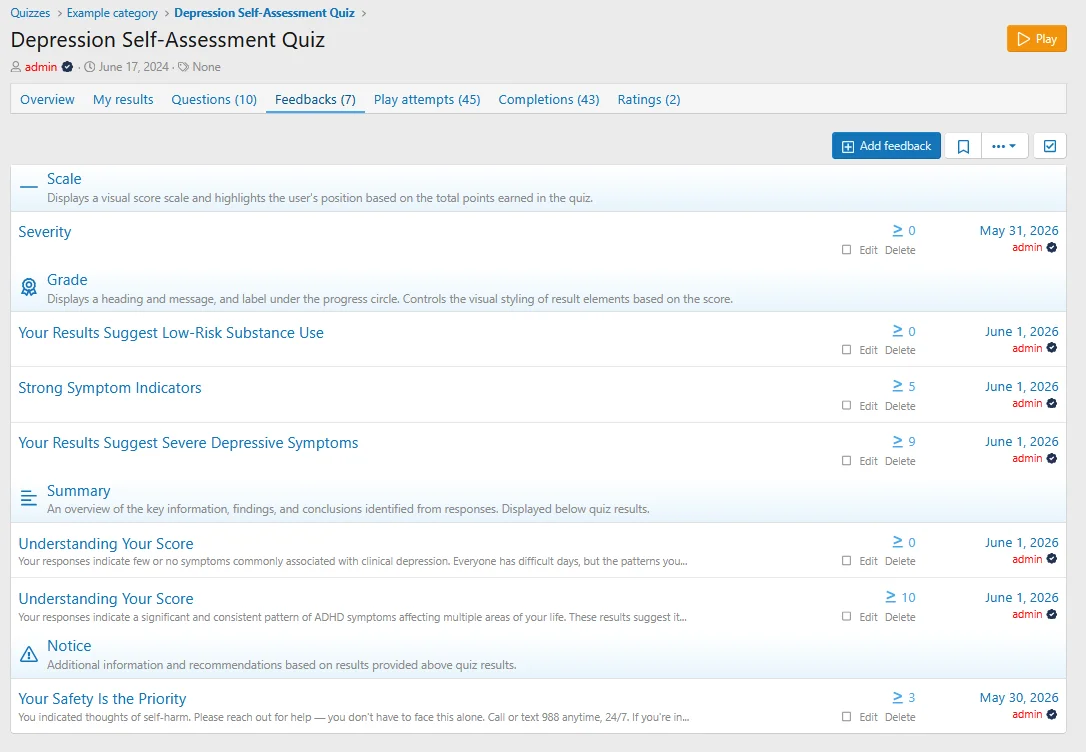This screenshot has width=1086, height=752.
Task: Click the Scale section heading
Action: coord(64,179)
